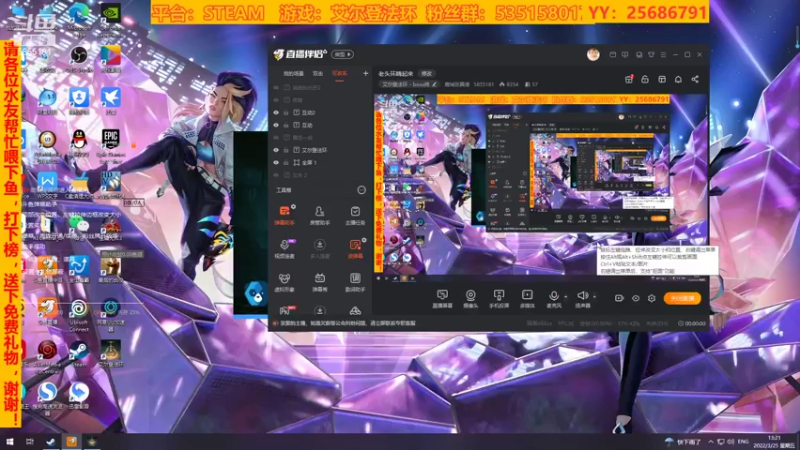Expand speaker dropdown arrow

[594, 296]
